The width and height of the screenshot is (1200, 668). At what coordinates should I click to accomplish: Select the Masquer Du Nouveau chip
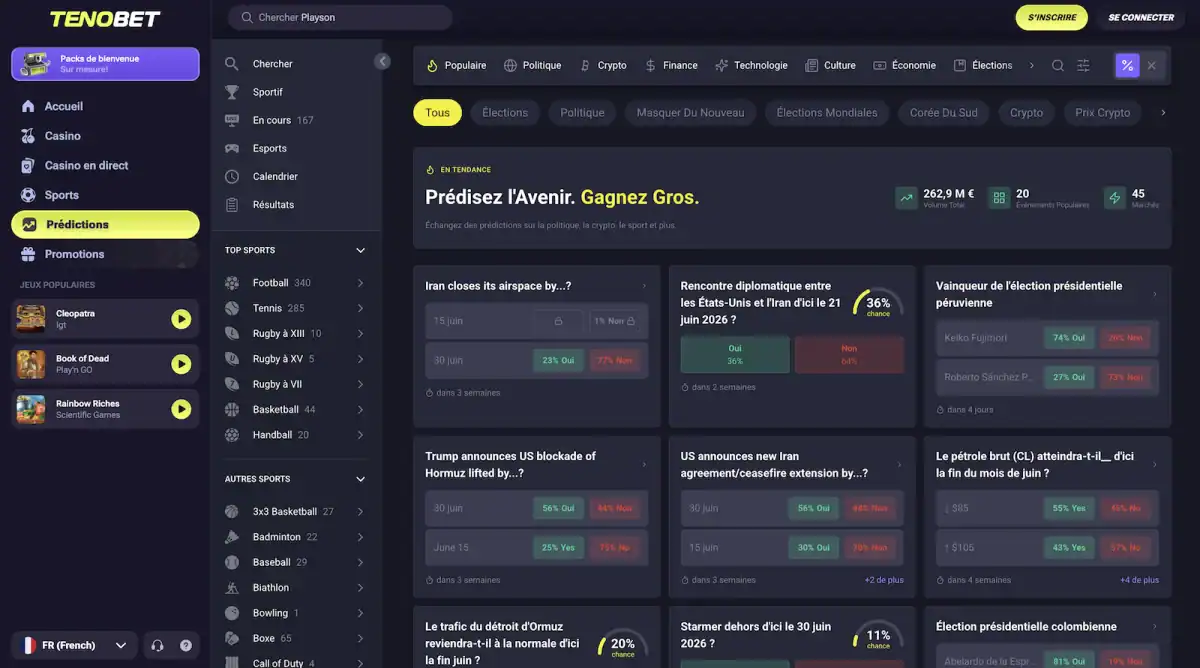pyautogui.click(x=690, y=113)
